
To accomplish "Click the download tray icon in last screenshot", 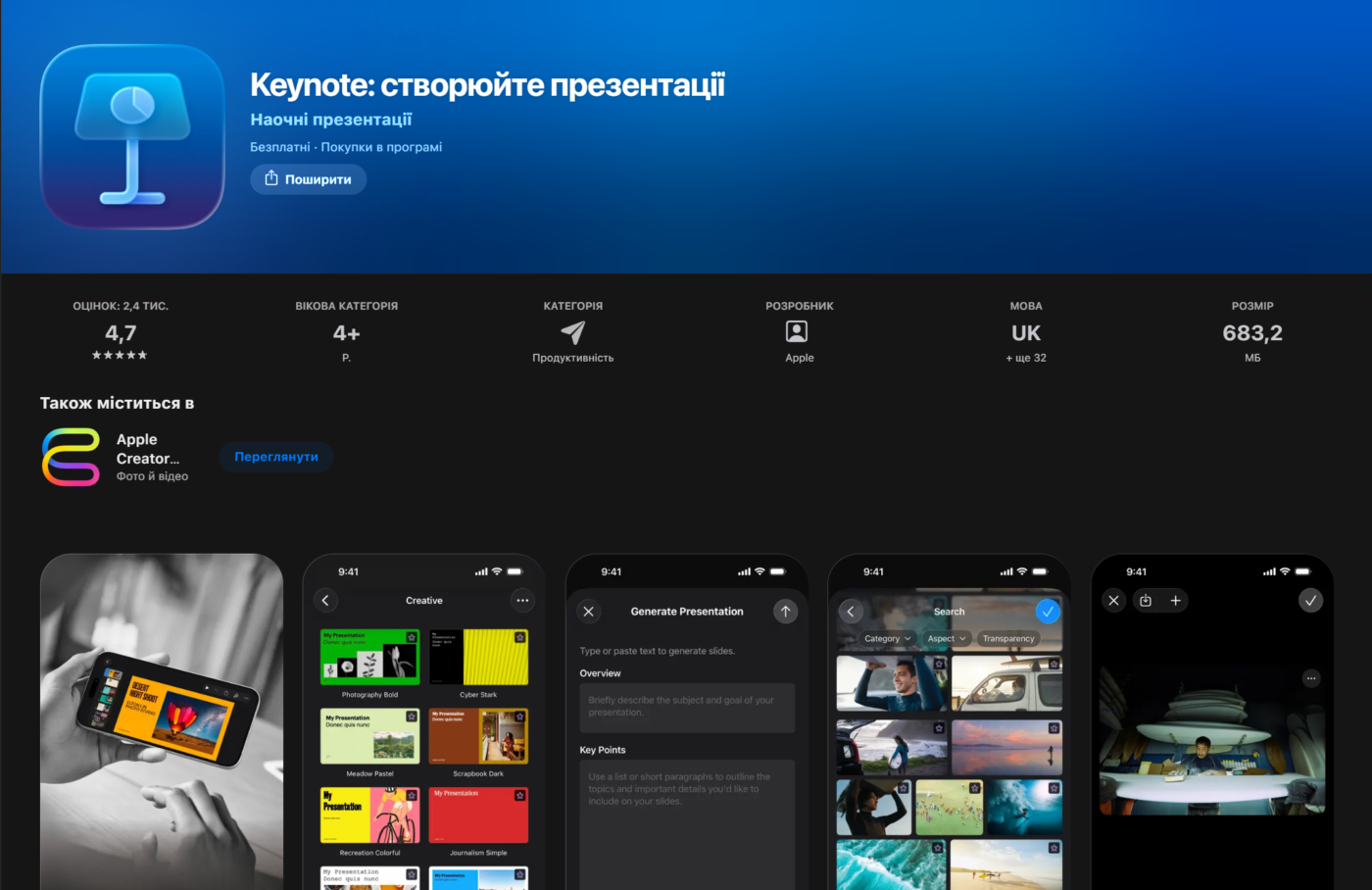I will coord(1146,600).
